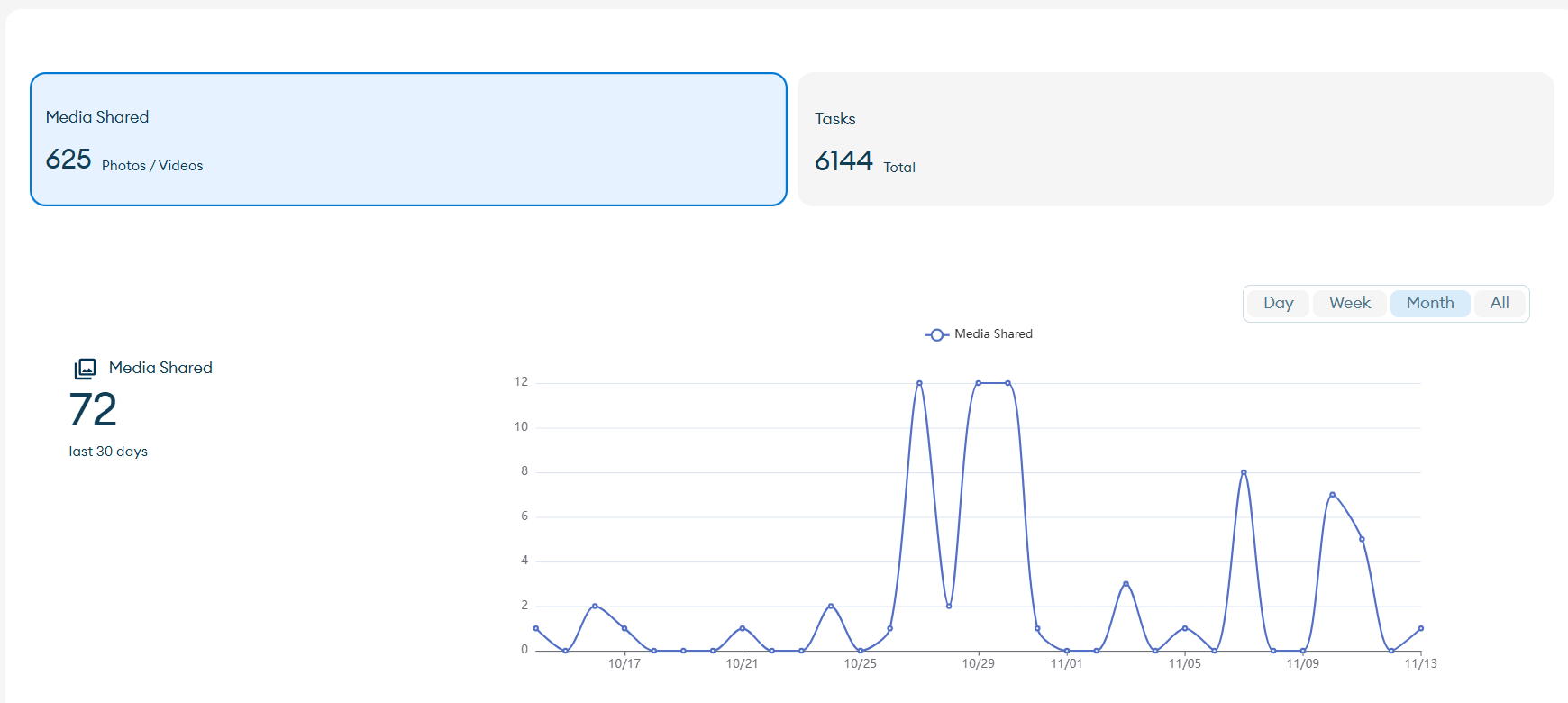The height and width of the screenshot is (703, 1568).
Task: Click the legend's circle marker icon
Action: (936, 334)
